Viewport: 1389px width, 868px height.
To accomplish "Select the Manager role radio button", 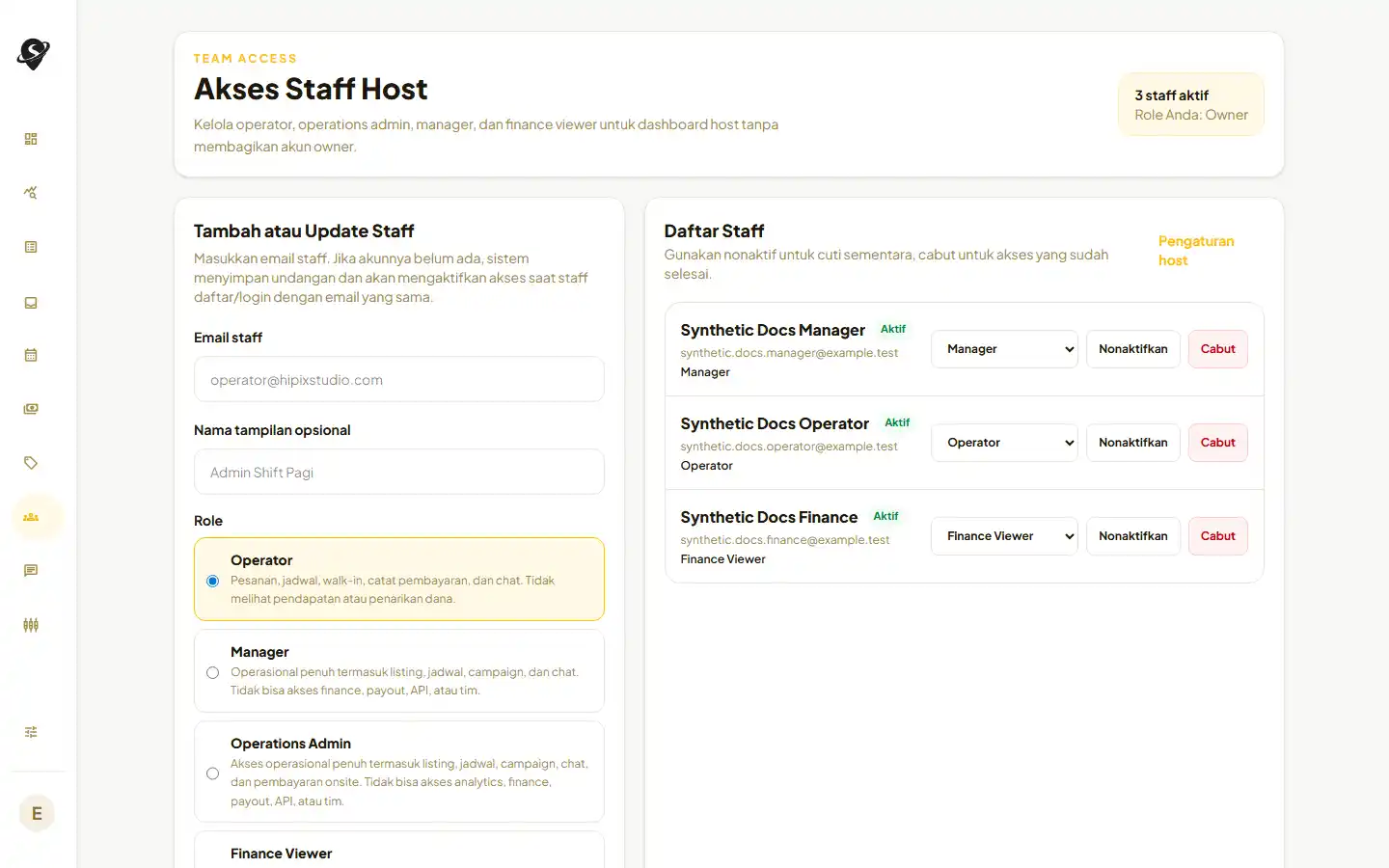I will click(212, 672).
